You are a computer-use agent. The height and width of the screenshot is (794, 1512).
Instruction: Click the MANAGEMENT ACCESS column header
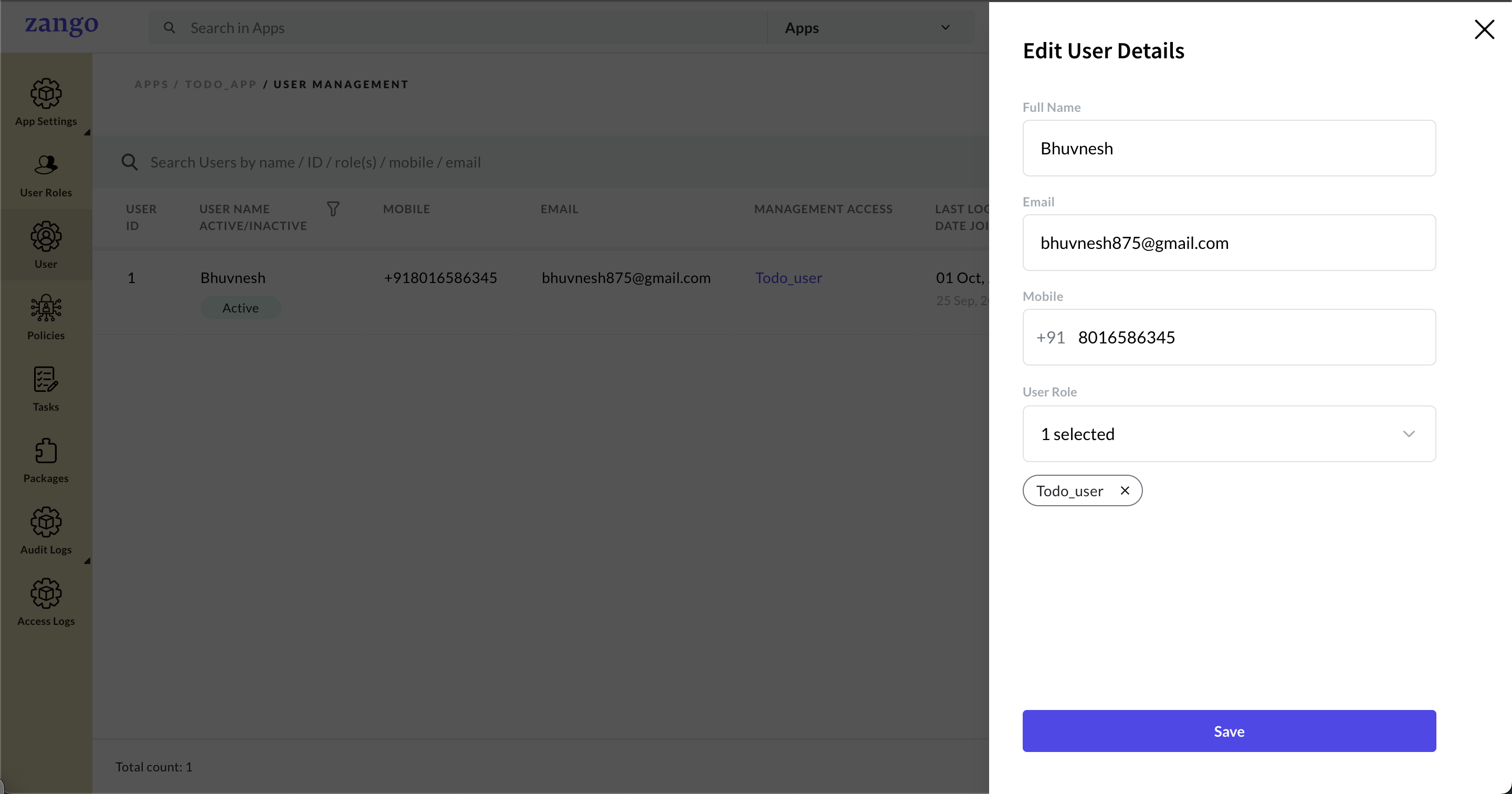[x=823, y=209]
